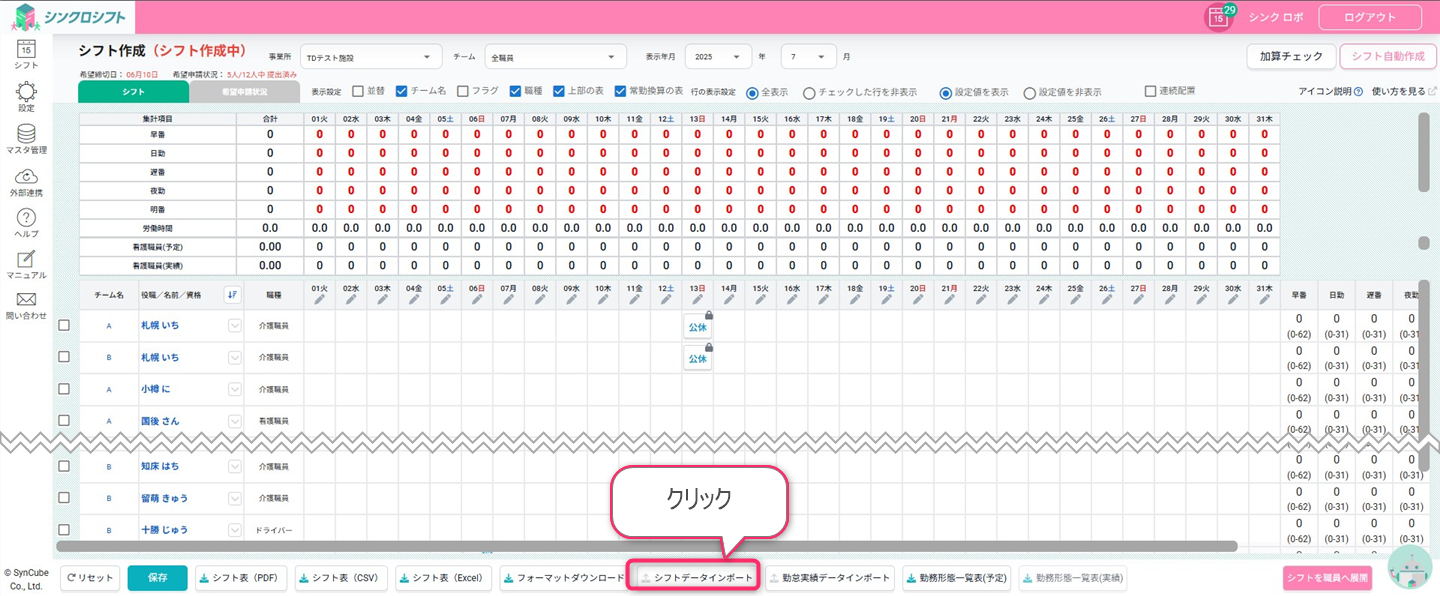Open the シフト calendar sidebar icon
Image resolution: width=1440 pixels, height=596 pixels.
(26, 51)
